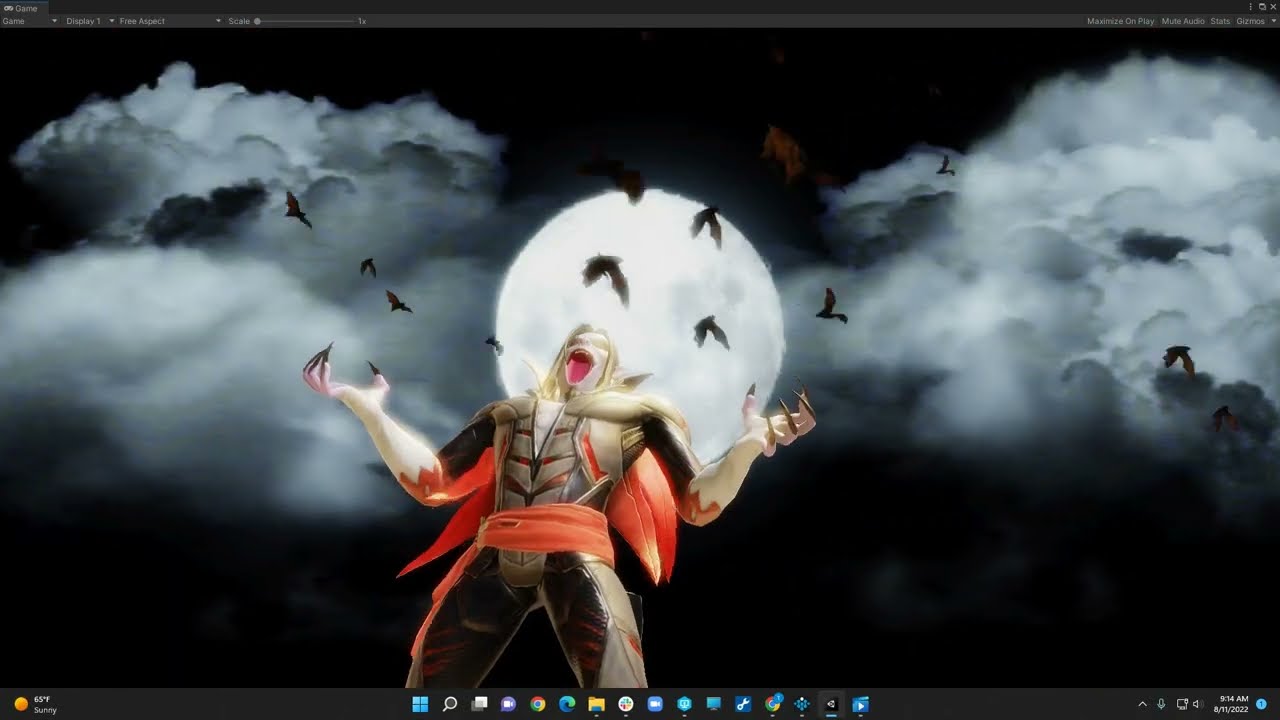Open the Game view mode dropdown
Screen dimensions: 1280x720
point(30,21)
